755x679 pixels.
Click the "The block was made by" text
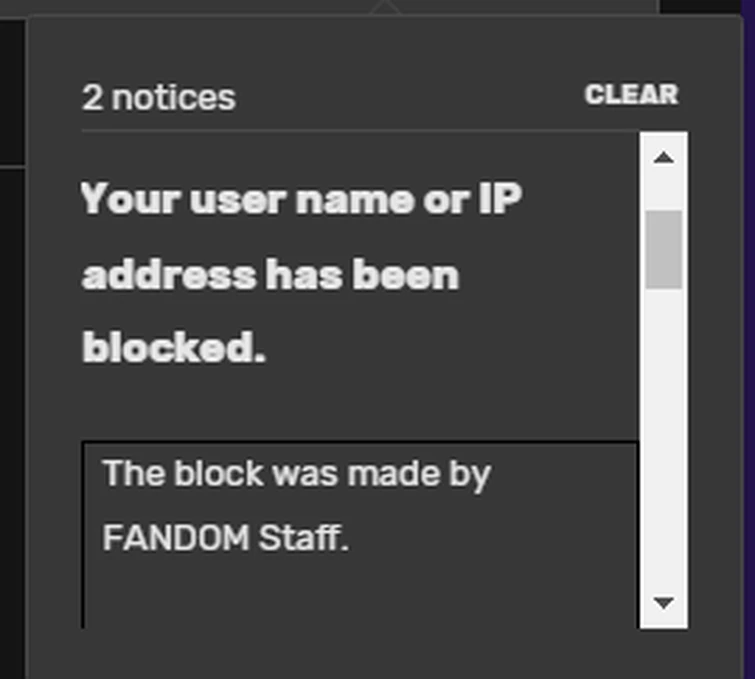296,474
